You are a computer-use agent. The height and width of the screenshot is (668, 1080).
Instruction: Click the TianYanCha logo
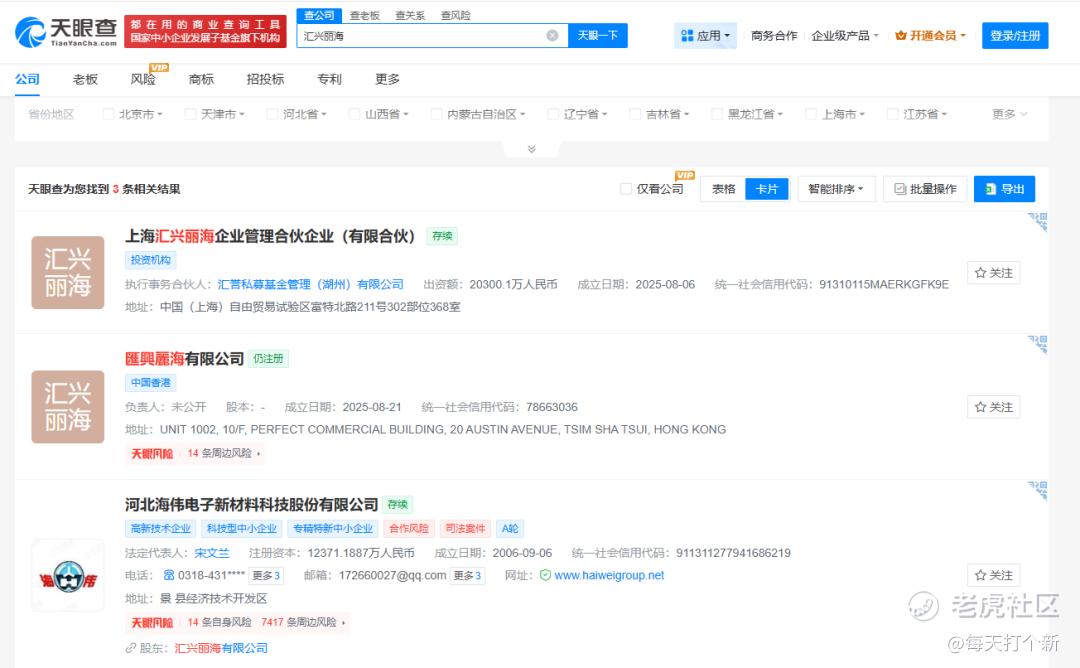[x=66, y=32]
